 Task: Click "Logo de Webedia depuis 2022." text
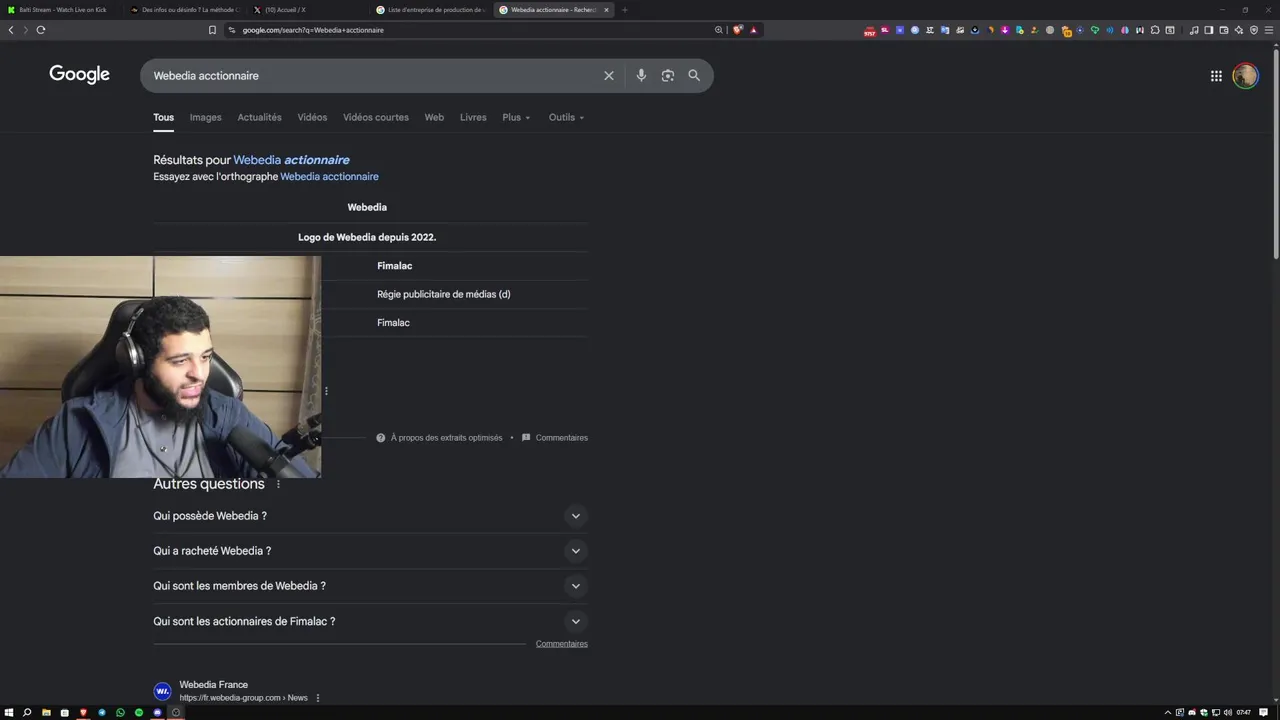(367, 238)
